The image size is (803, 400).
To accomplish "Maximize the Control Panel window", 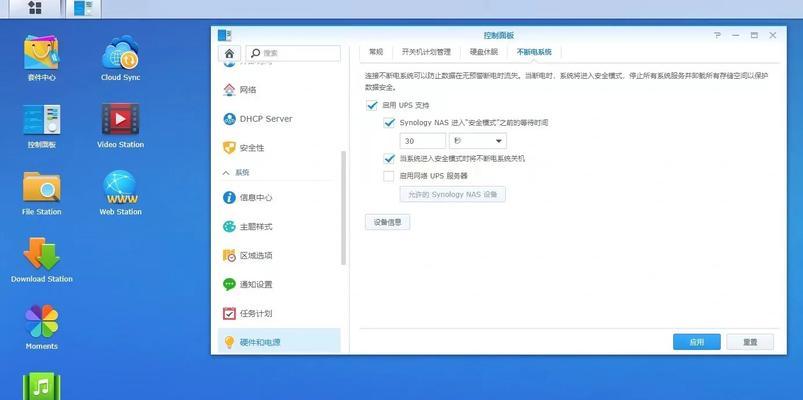I will click(x=754, y=35).
